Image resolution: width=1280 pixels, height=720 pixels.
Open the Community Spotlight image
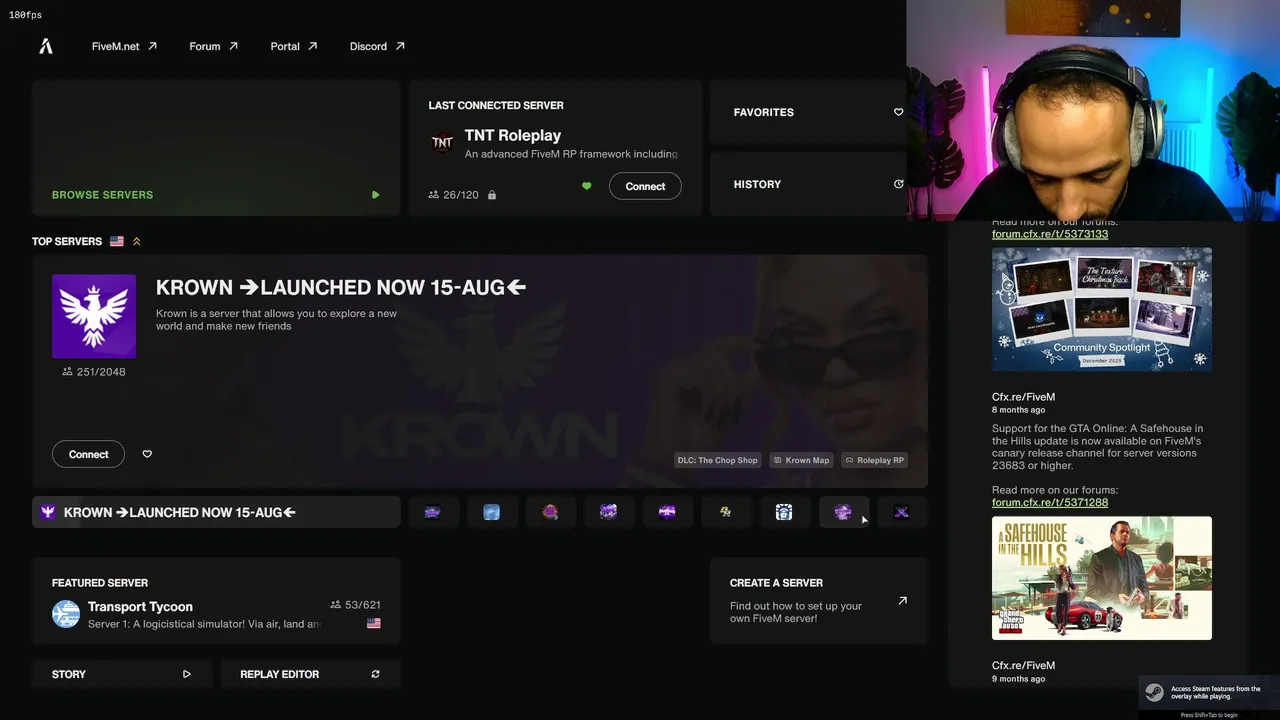click(x=1102, y=309)
